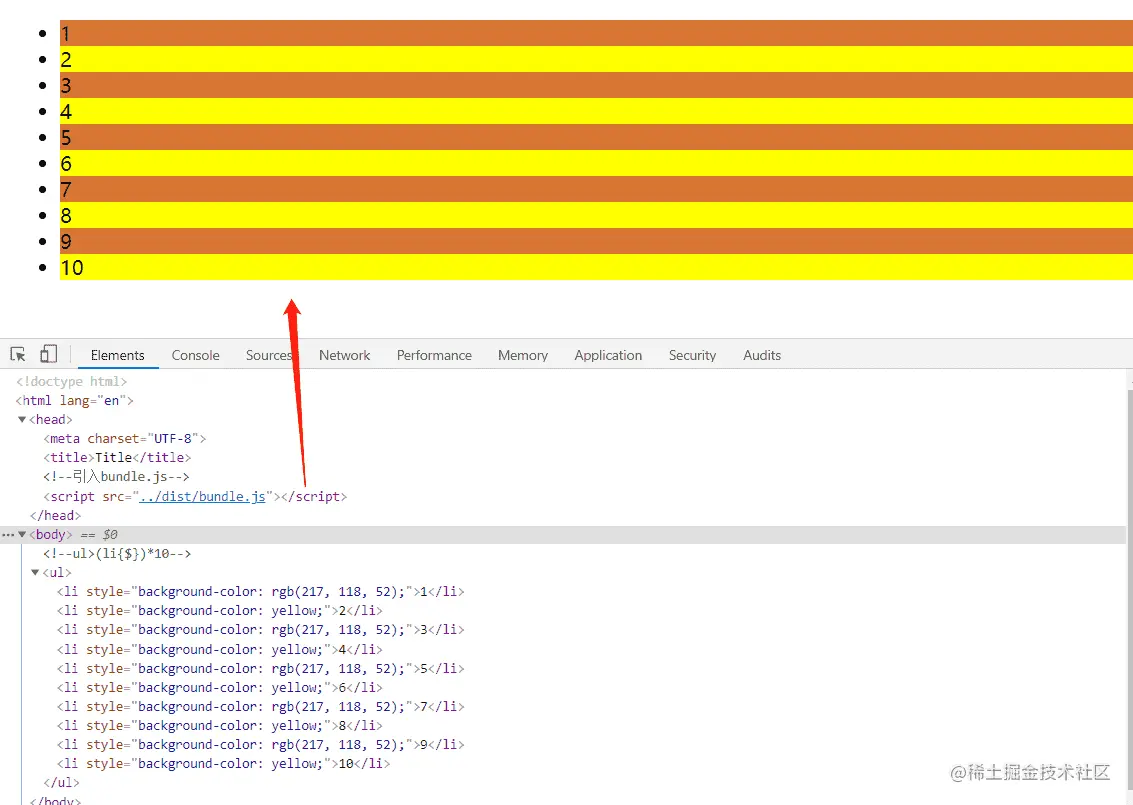Screen dimensions: 1133x805
Task: Select the closing head tag
Action: pos(56,515)
